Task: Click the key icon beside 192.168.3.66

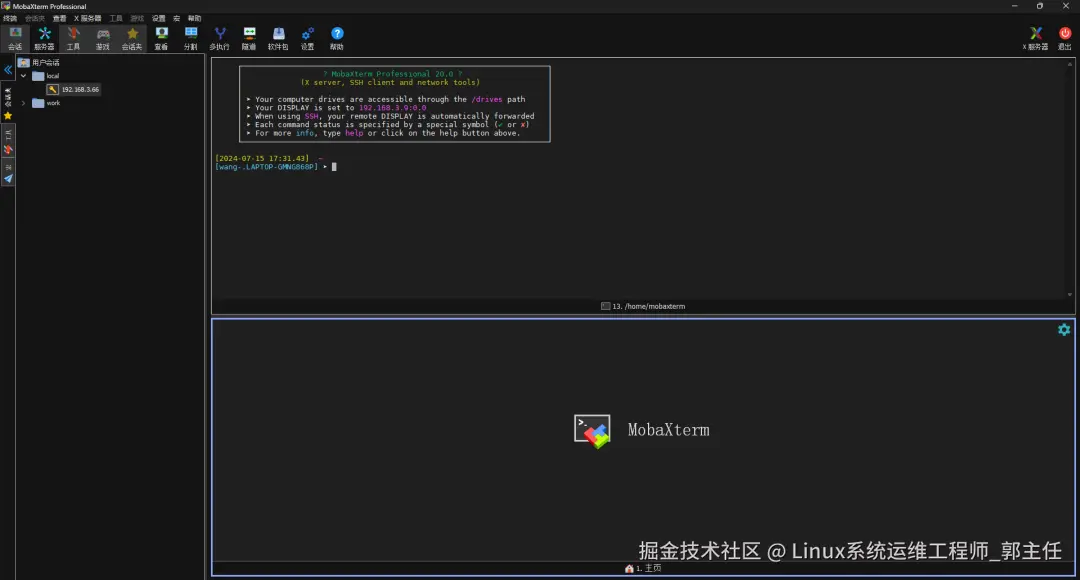Action: 52,90
